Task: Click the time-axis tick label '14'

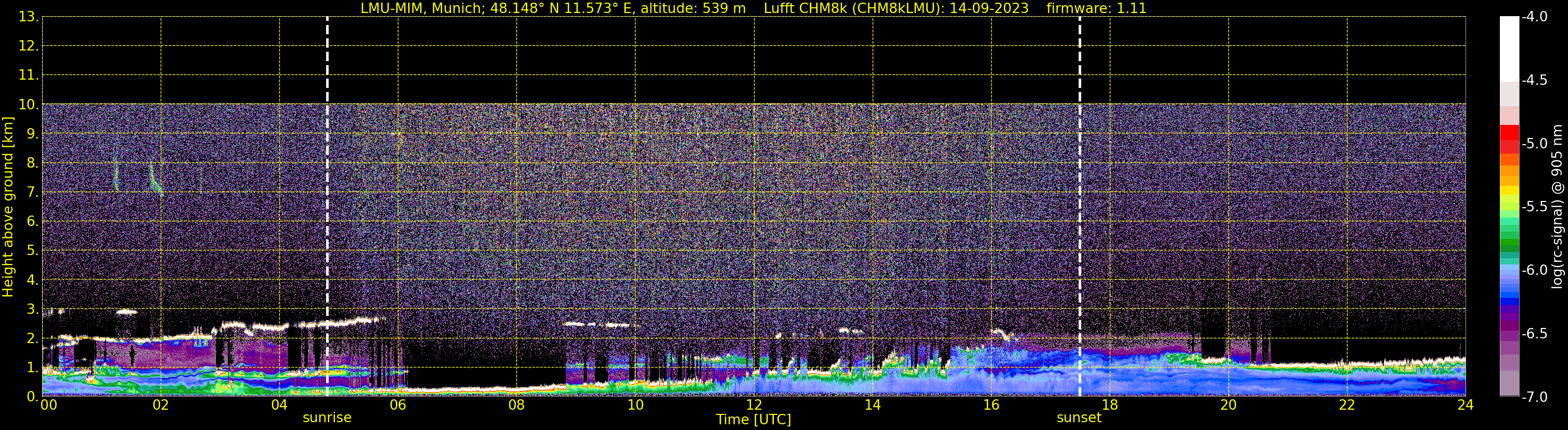Action: pos(873,405)
